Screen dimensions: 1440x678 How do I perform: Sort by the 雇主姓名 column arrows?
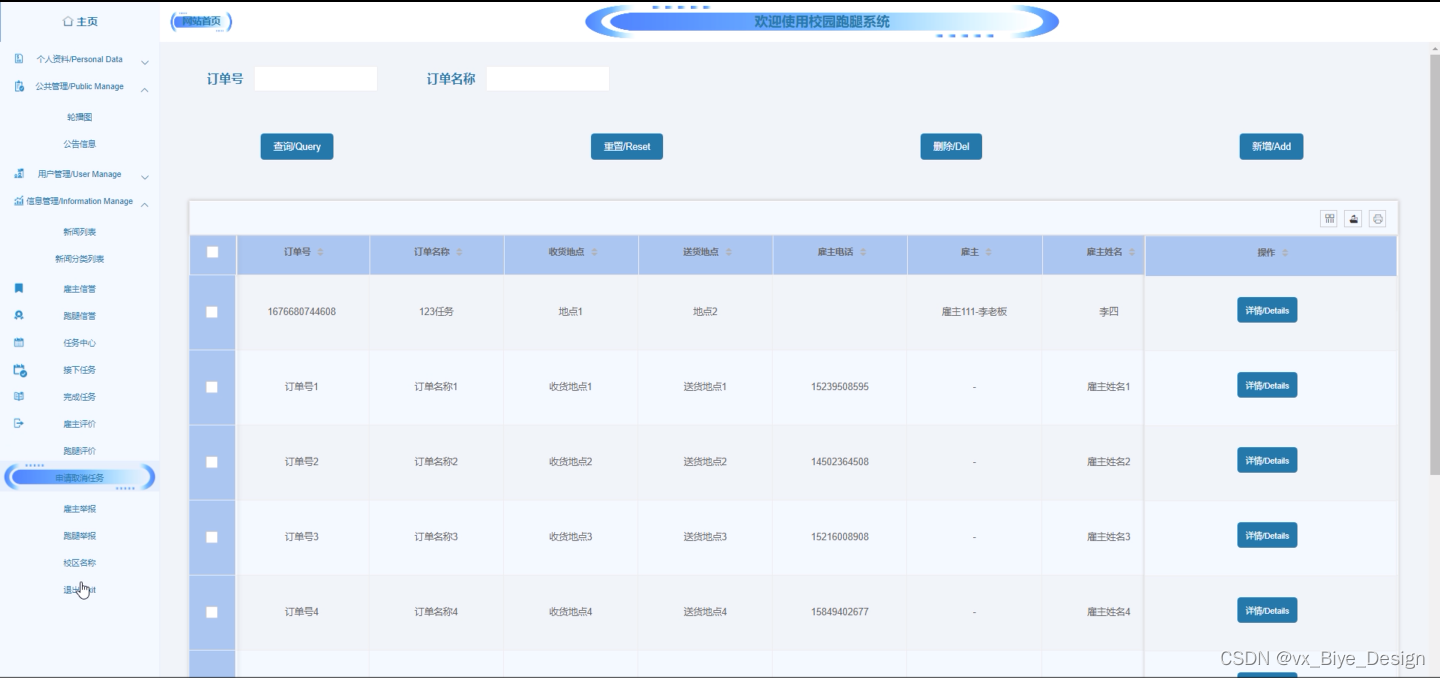click(1133, 252)
